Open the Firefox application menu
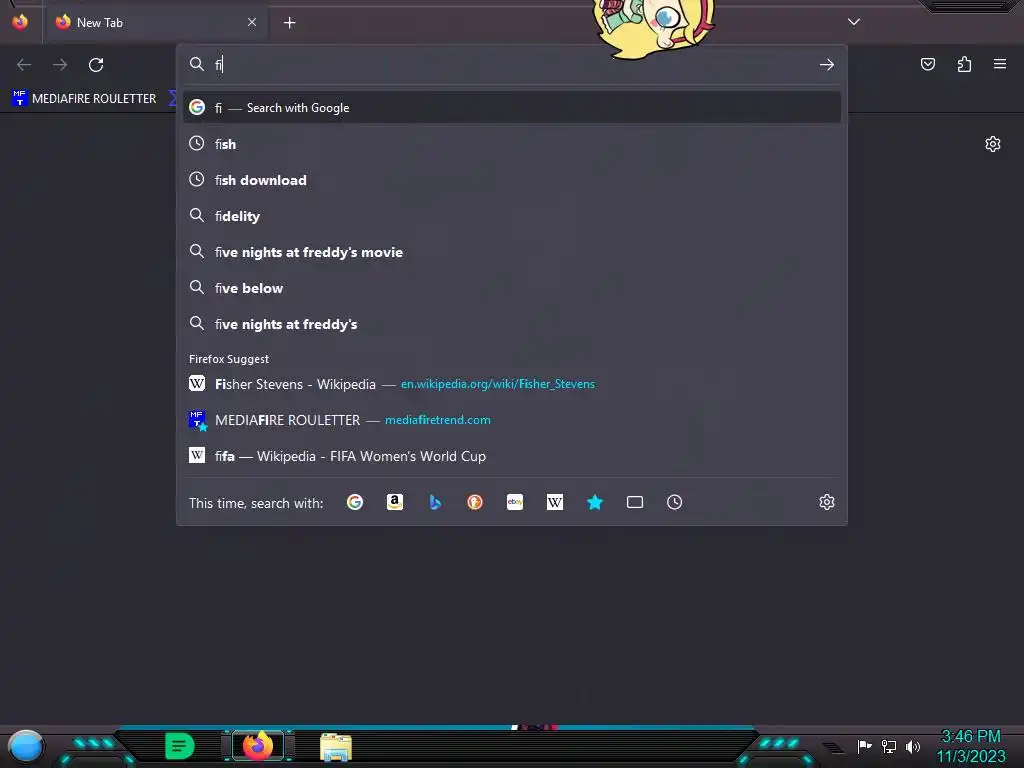This screenshot has width=1024, height=768. click(x=1000, y=64)
